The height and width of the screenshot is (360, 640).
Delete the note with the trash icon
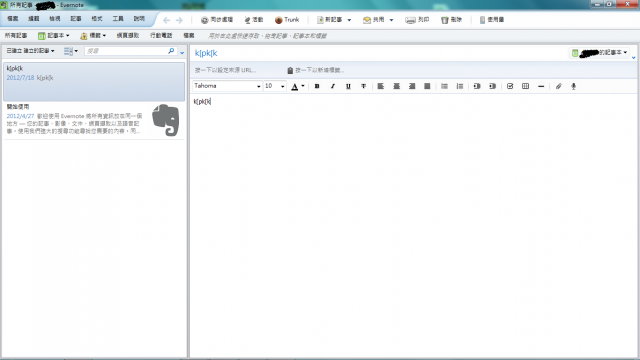451,20
